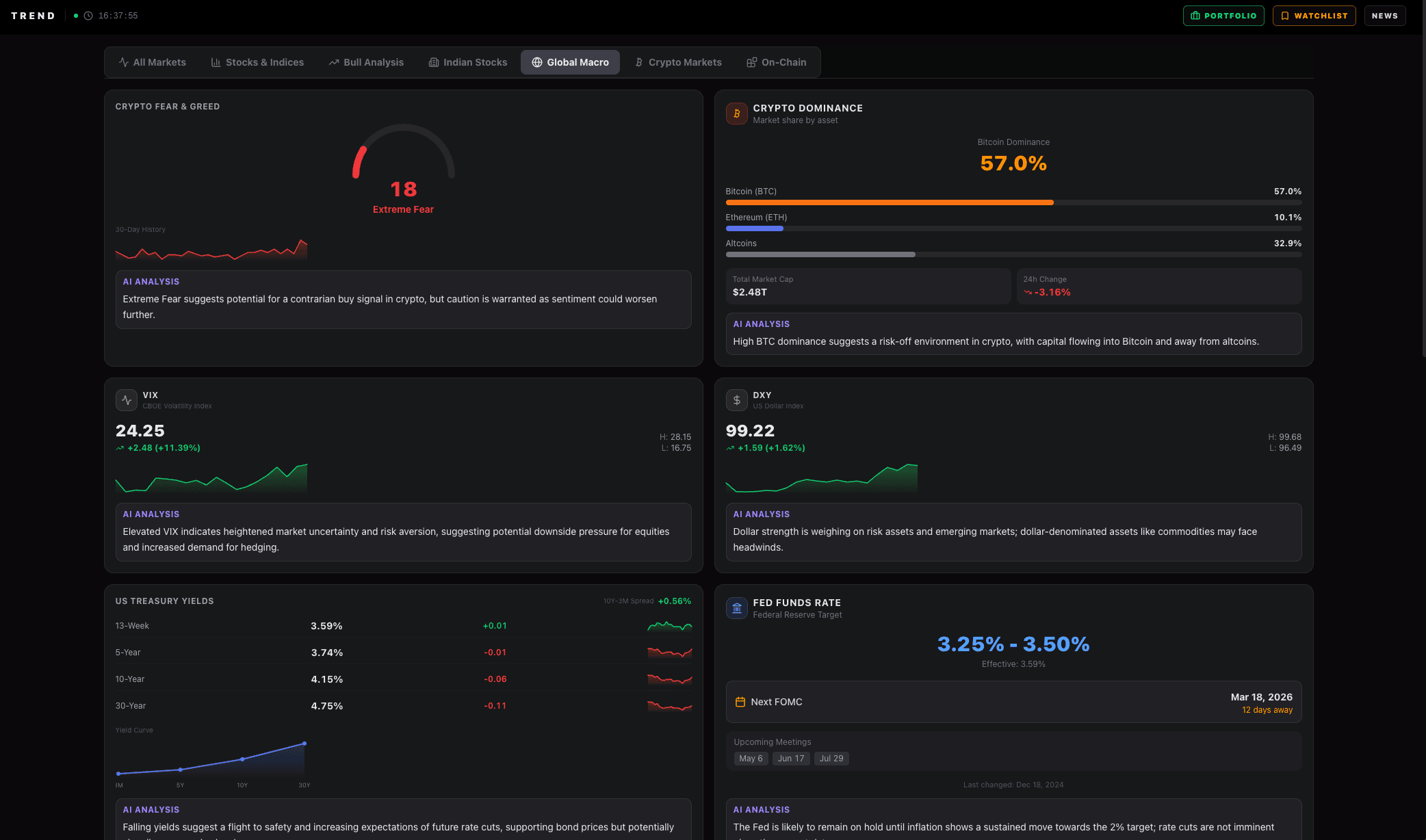1426x840 pixels.
Task: Click the bank icon on Fed Funds Rate card
Action: click(736, 608)
